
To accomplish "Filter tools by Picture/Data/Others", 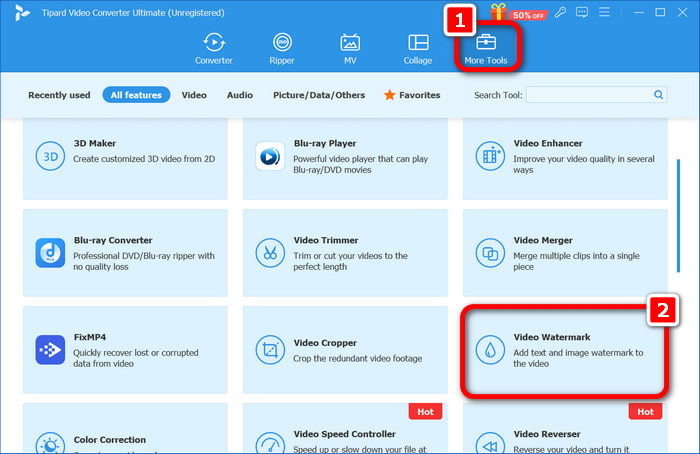I will click(x=319, y=95).
